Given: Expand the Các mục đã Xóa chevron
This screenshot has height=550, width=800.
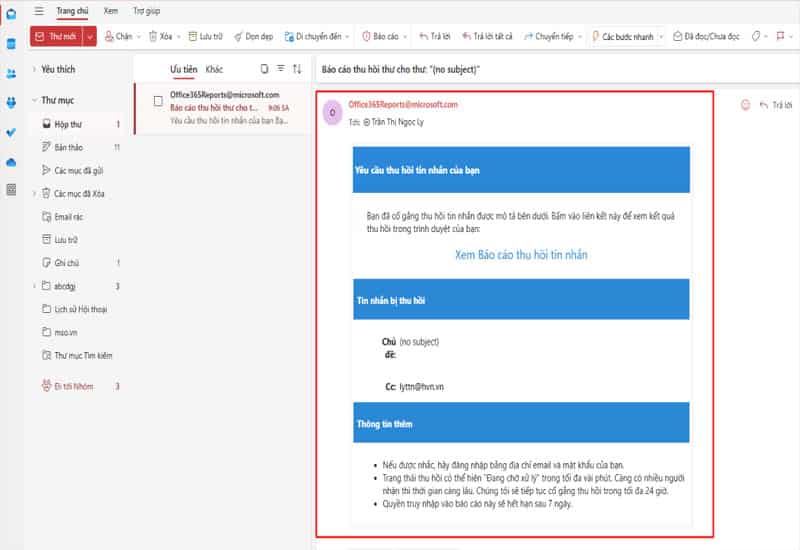Looking at the screenshot, I should (x=34, y=193).
